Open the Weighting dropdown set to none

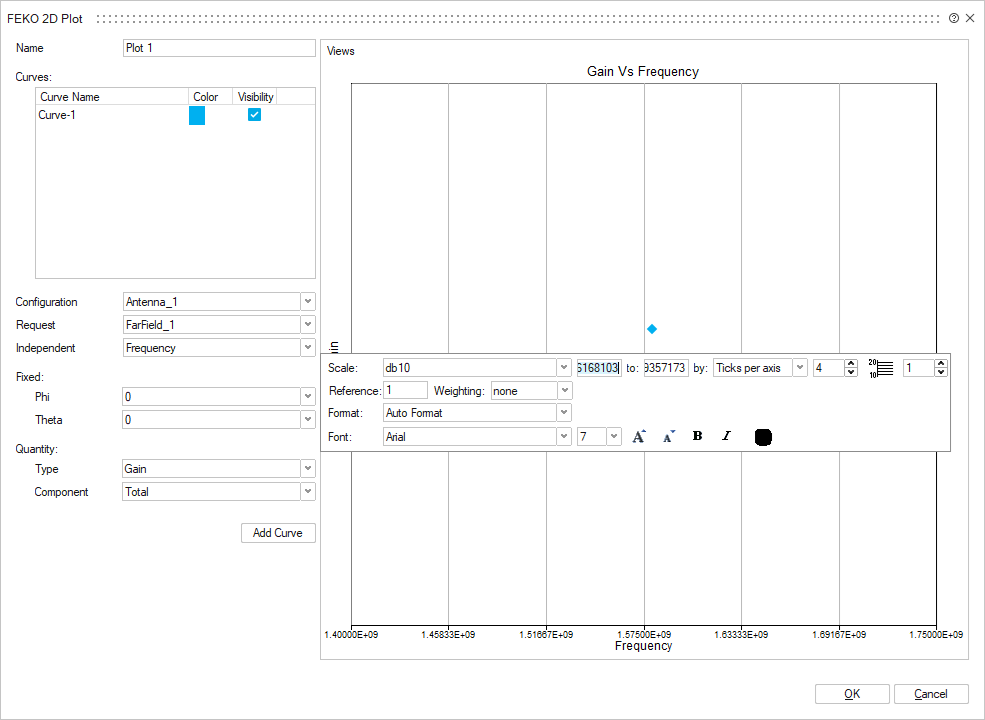[565, 391]
